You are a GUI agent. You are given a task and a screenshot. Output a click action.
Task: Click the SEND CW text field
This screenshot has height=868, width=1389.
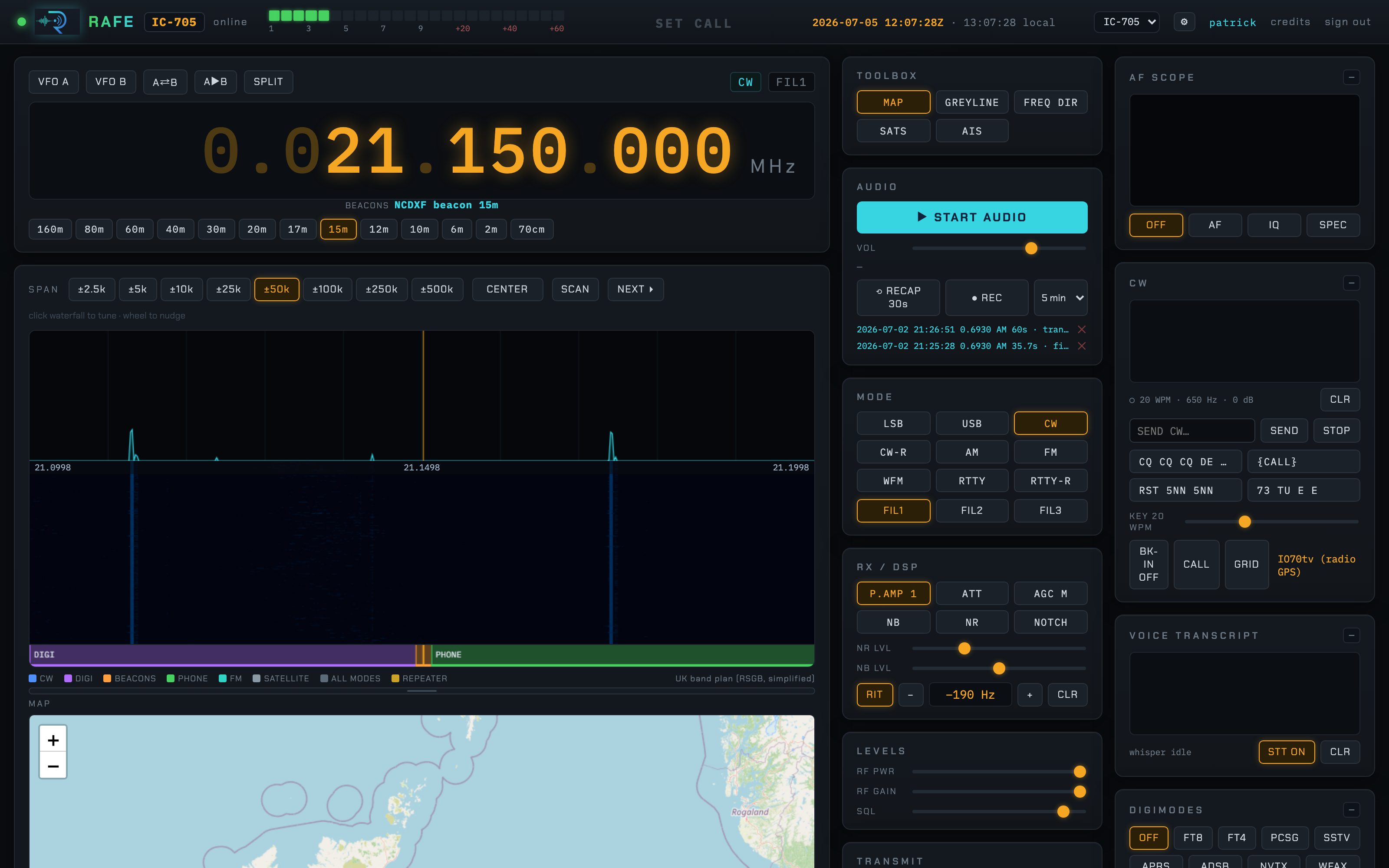[x=1192, y=431]
